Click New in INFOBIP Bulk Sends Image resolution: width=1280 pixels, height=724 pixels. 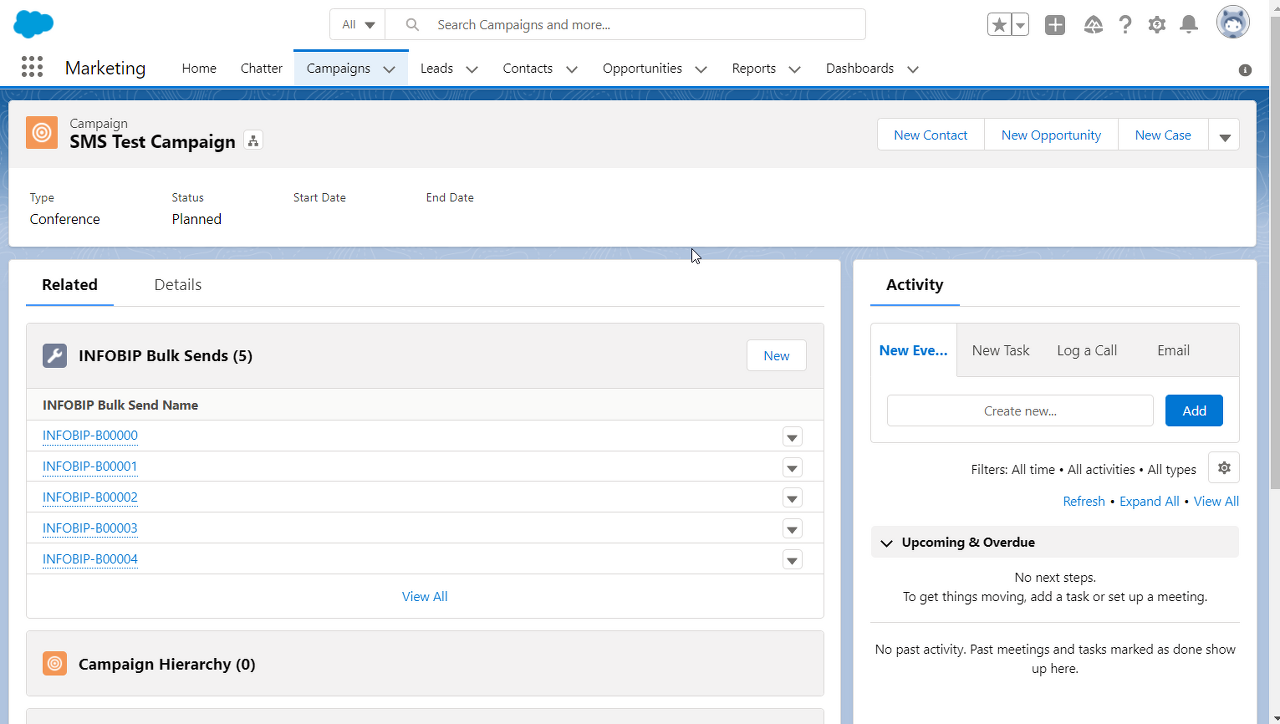pyautogui.click(x=776, y=356)
